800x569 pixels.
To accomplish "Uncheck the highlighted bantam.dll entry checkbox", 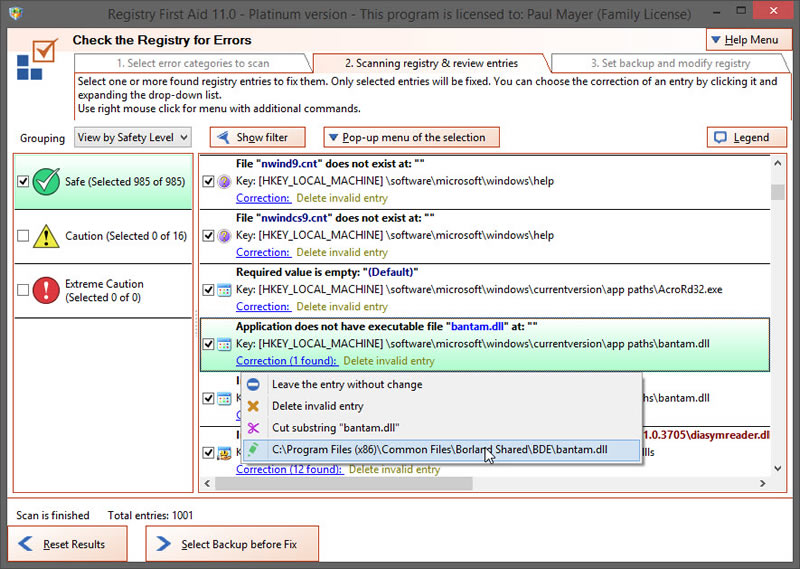I will [208, 344].
